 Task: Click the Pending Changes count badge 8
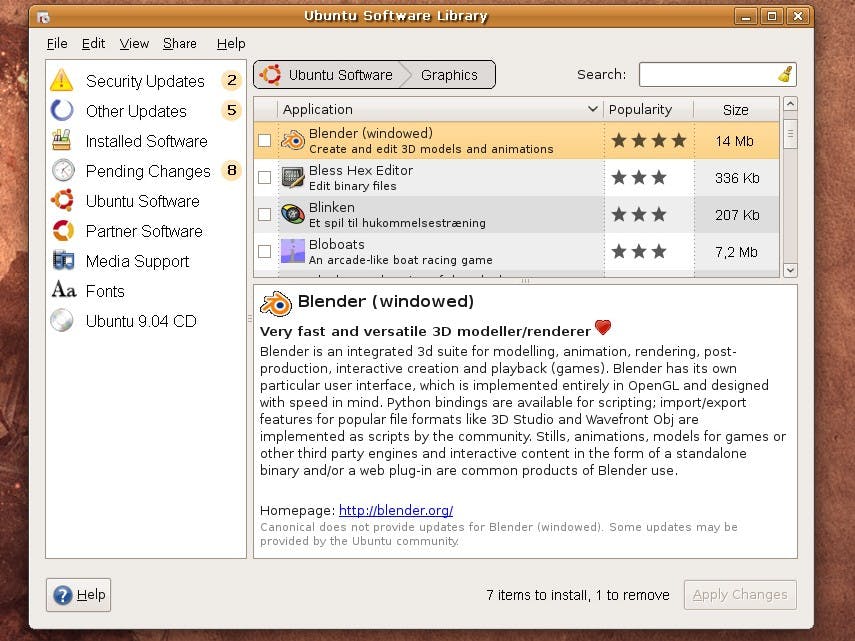[232, 171]
